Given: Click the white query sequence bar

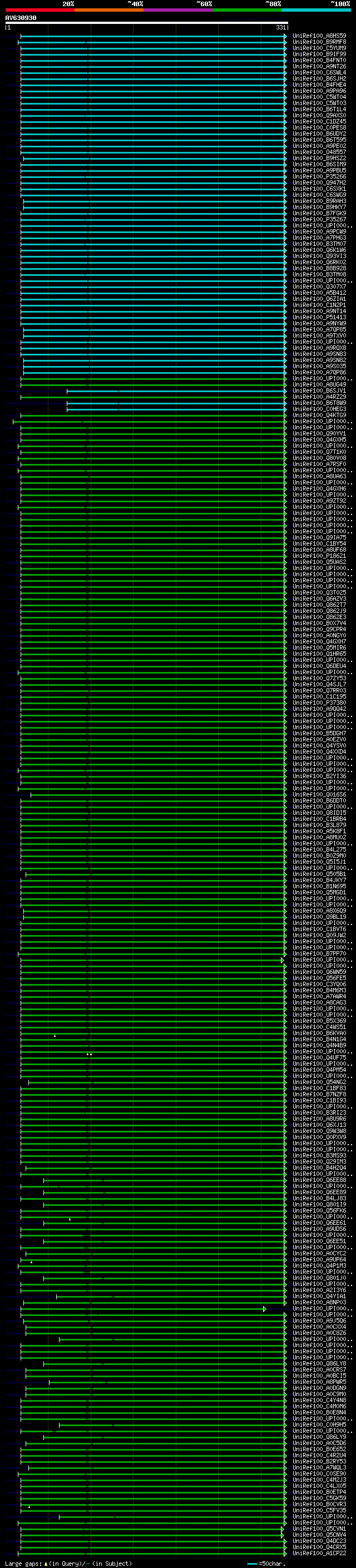Looking at the screenshot, I should point(147,22).
